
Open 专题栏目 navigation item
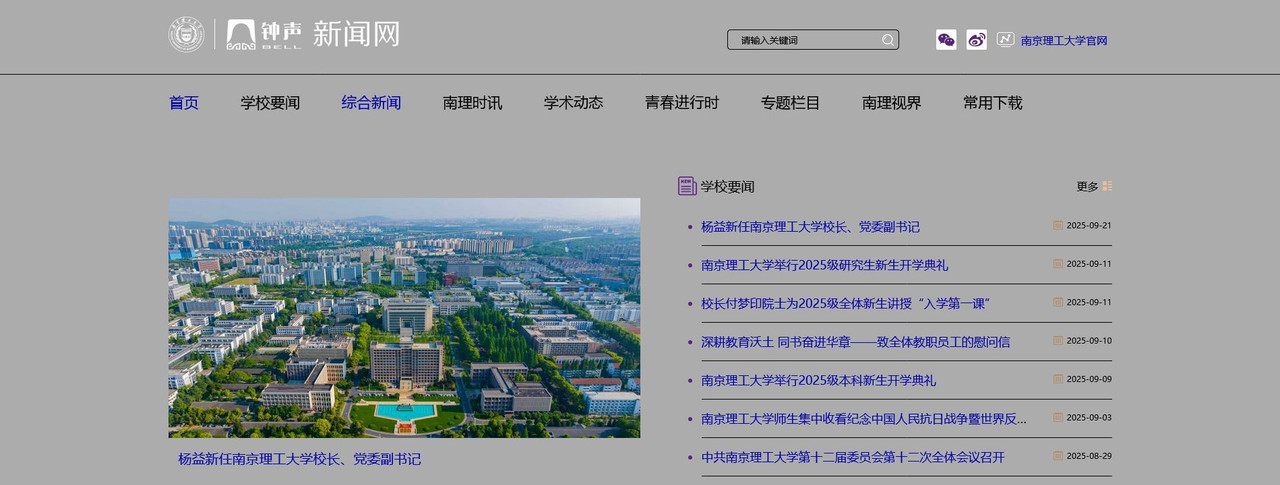(x=791, y=103)
